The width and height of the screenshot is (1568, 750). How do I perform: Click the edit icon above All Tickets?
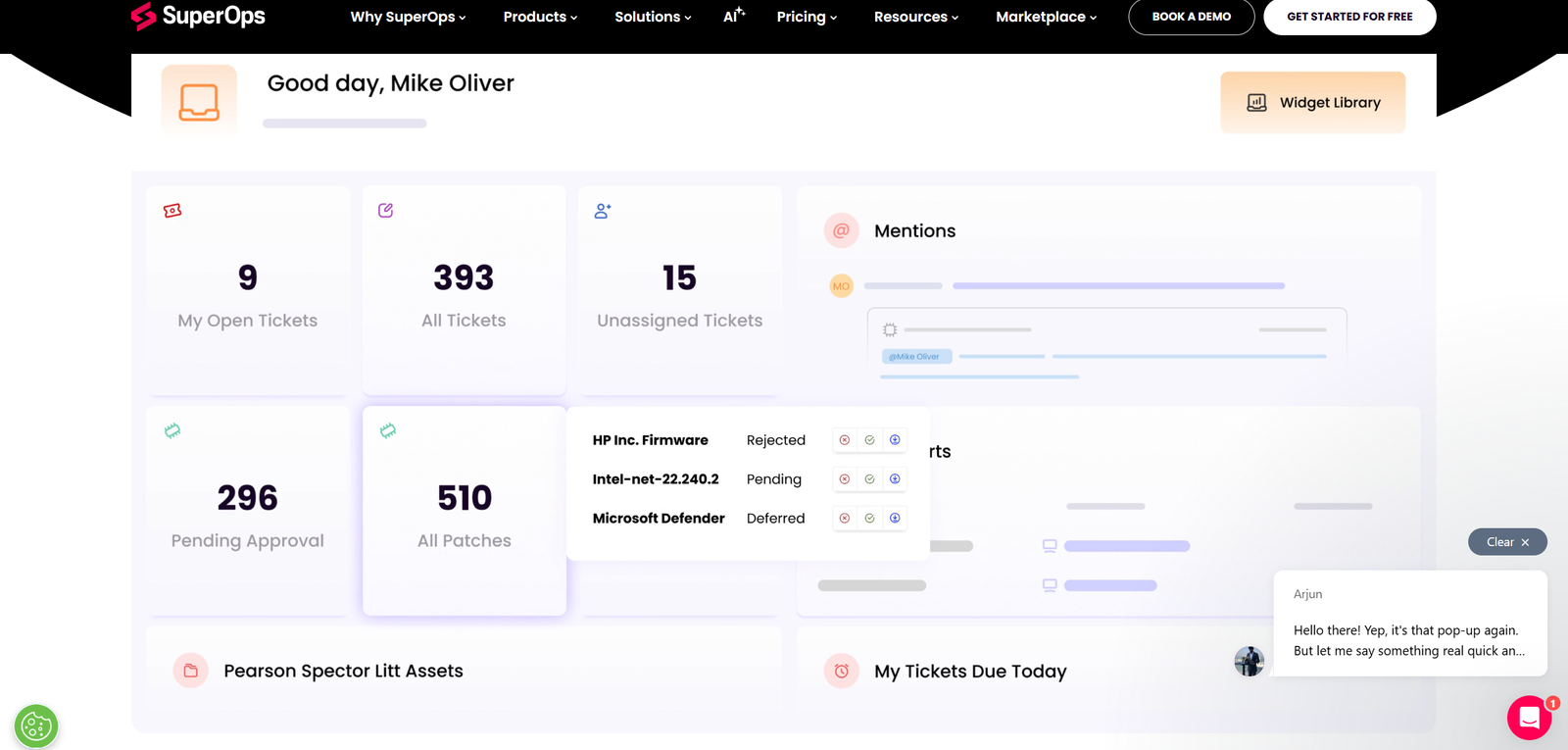(x=386, y=211)
